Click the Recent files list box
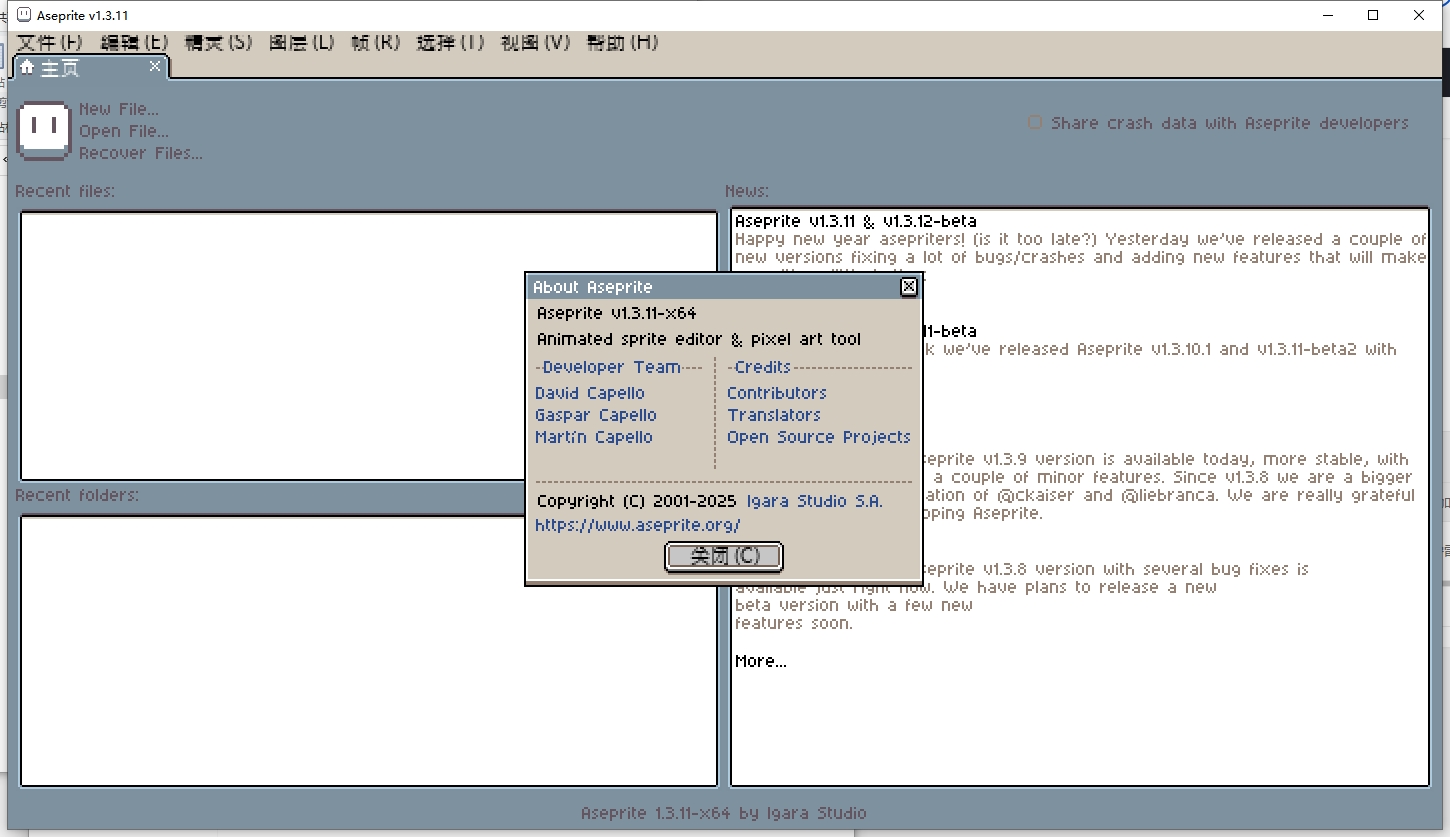Viewport: 1450px width, 837px height. click(369, 346)
